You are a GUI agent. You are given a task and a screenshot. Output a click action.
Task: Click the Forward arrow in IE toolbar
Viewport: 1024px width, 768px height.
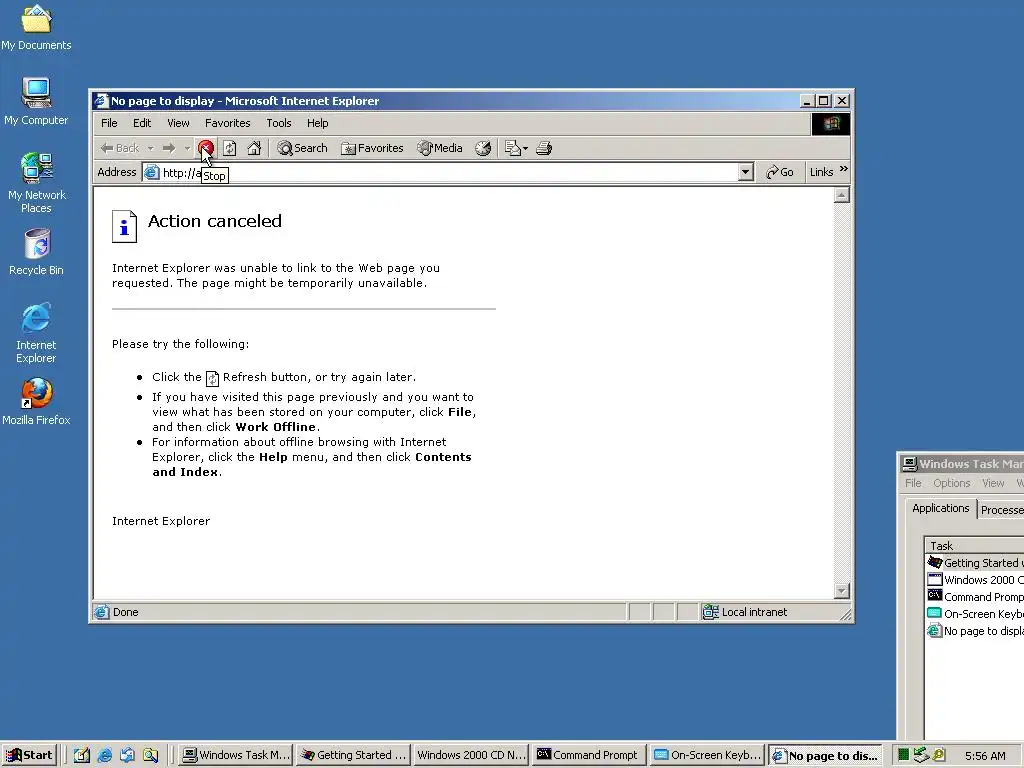click(168, 148)
